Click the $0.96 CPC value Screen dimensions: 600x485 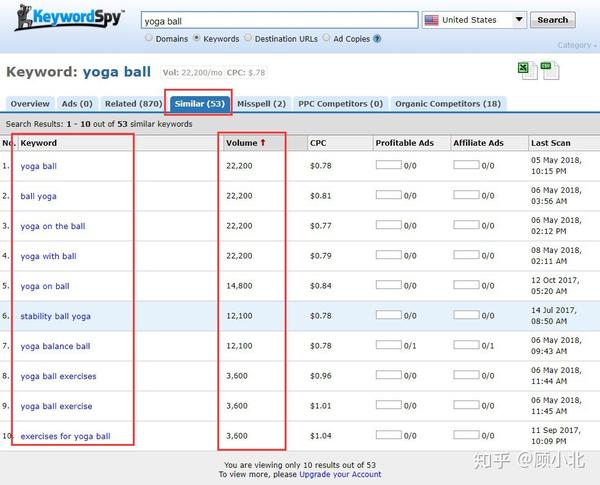click(x=321, y=376)
